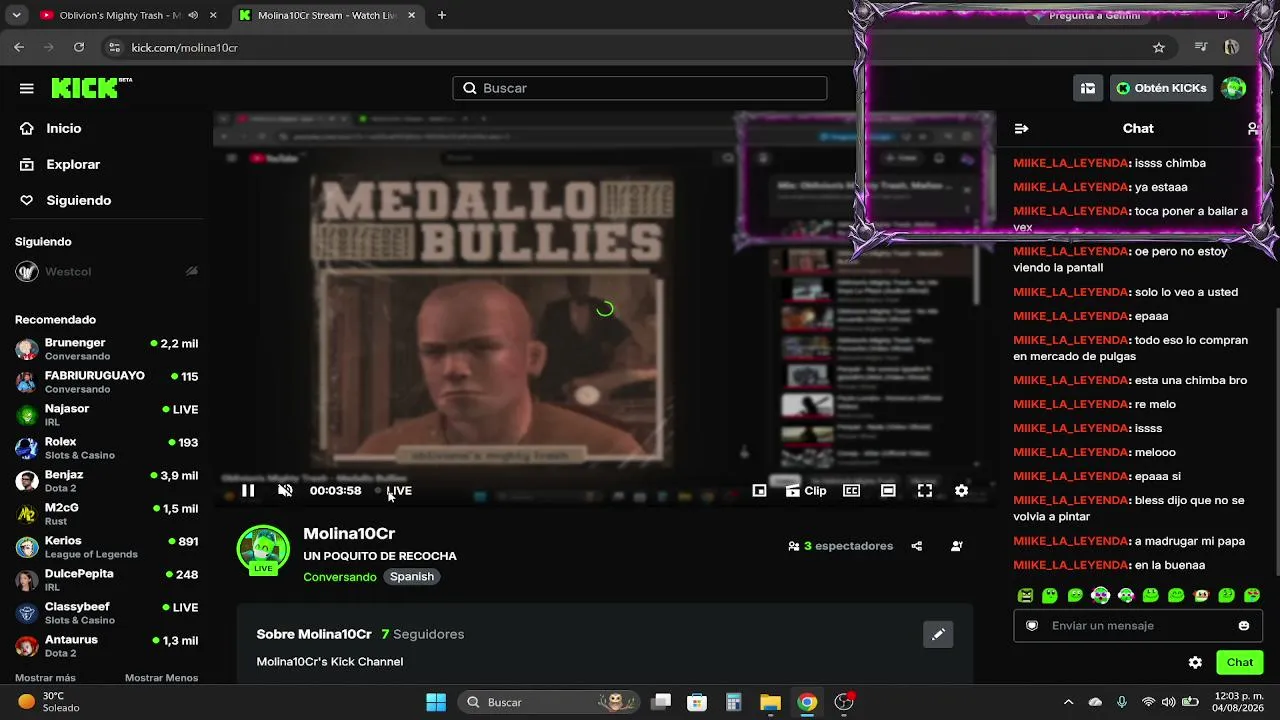Open recommended channel FABRIURUGUAYO
Image resolution: width=1280 pixels, height=720 pixels.
106,382
